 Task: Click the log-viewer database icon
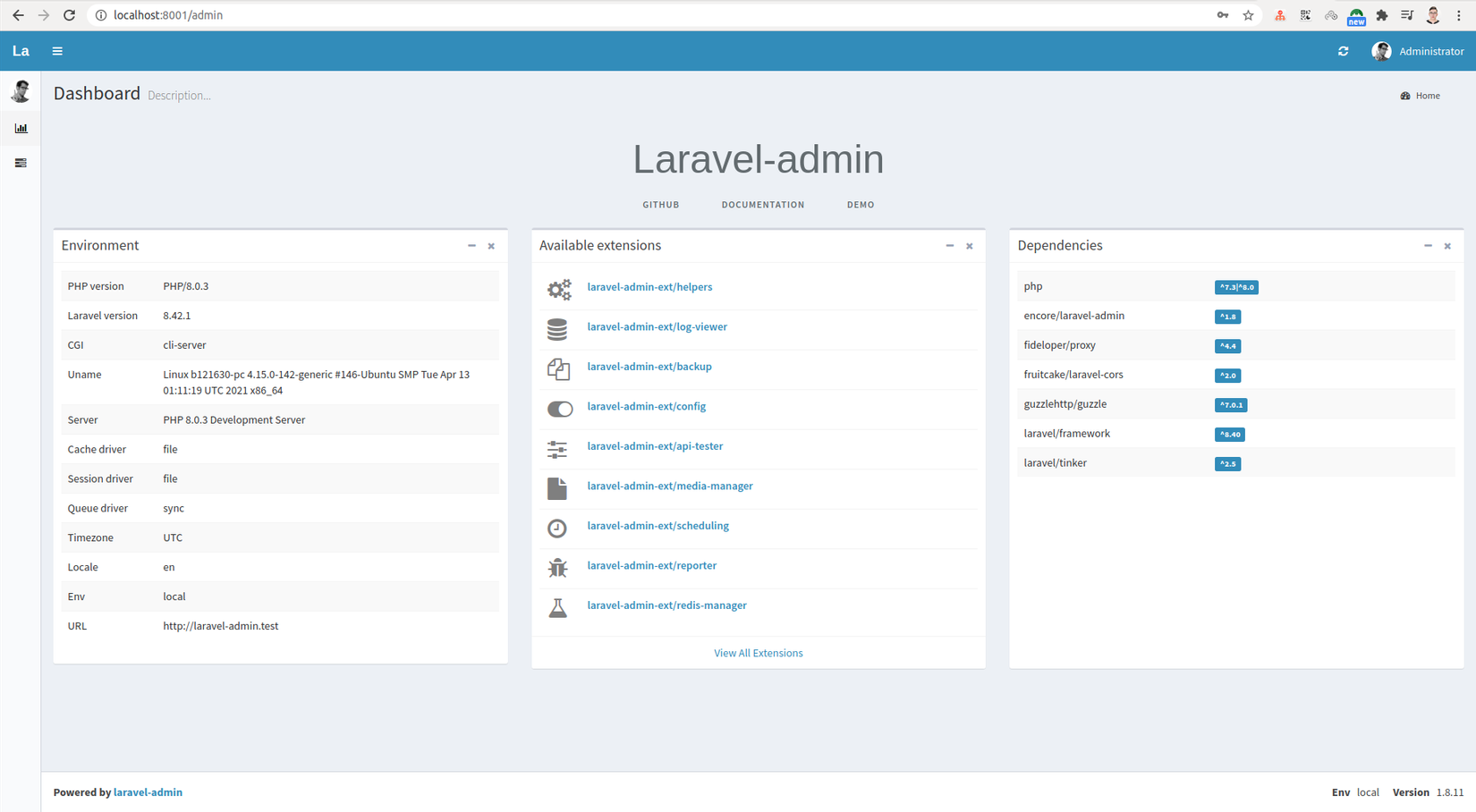point(558,329)
